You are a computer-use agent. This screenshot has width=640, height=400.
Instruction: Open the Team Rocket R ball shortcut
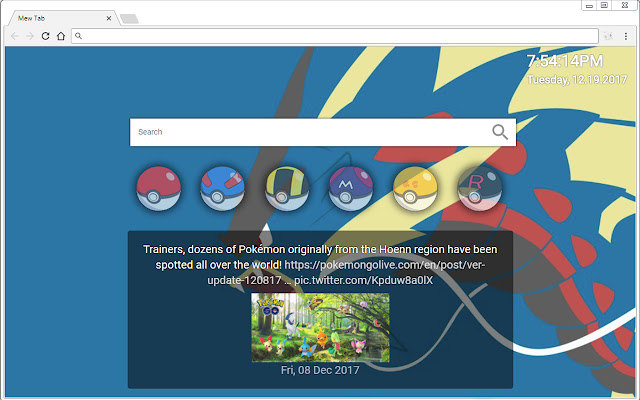[480, 188]
